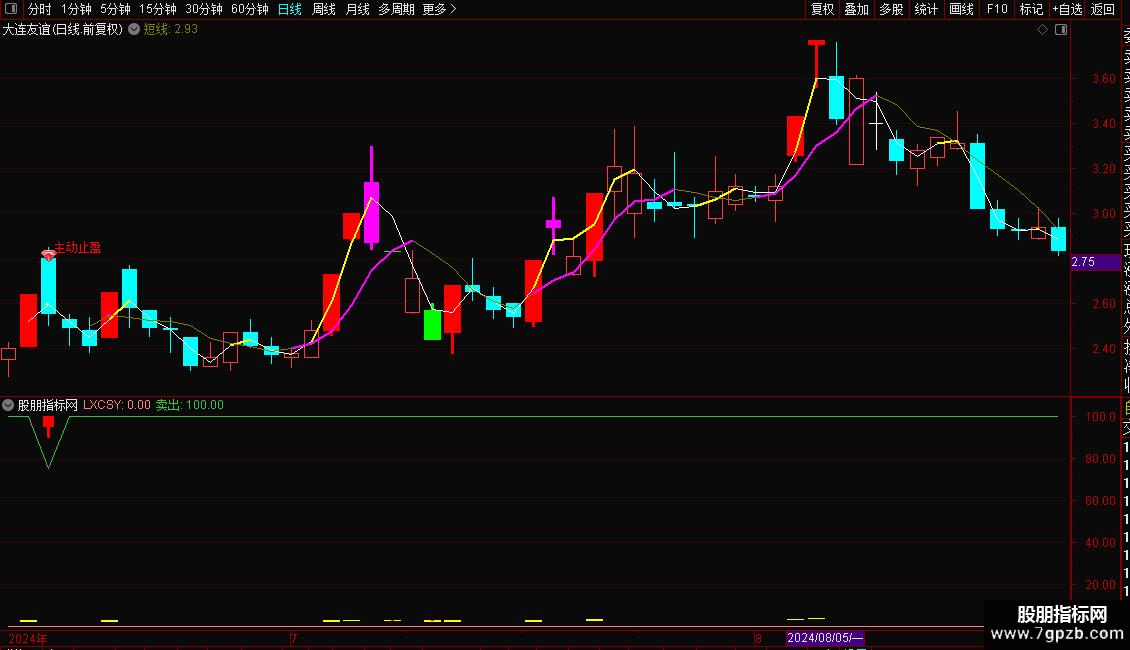Click the 叠加 overlay button
The image size is (1130, 650).
[857, 9]
